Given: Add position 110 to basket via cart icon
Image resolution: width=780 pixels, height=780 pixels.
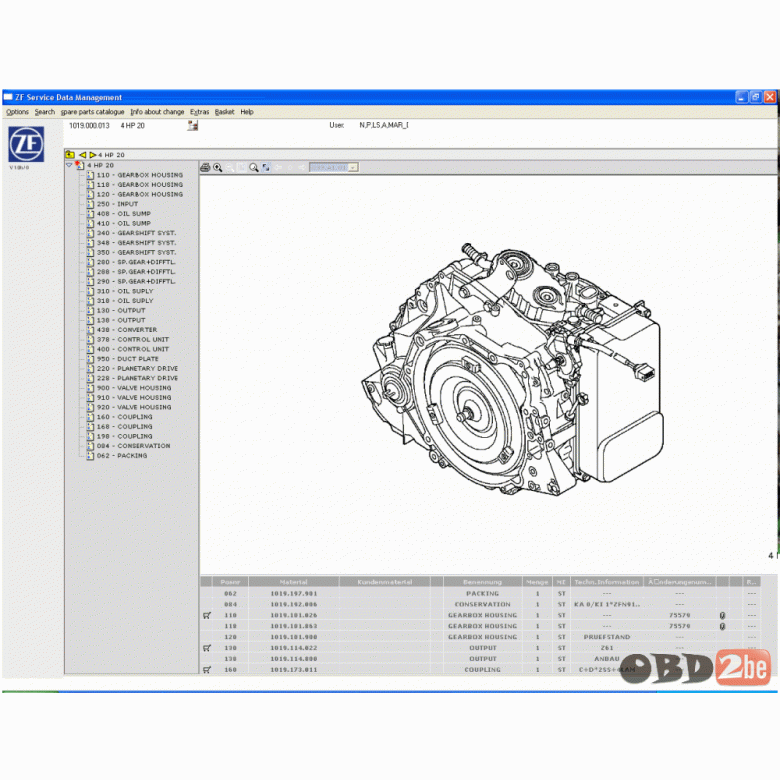Looking at the screenshot, I should 207,615.
